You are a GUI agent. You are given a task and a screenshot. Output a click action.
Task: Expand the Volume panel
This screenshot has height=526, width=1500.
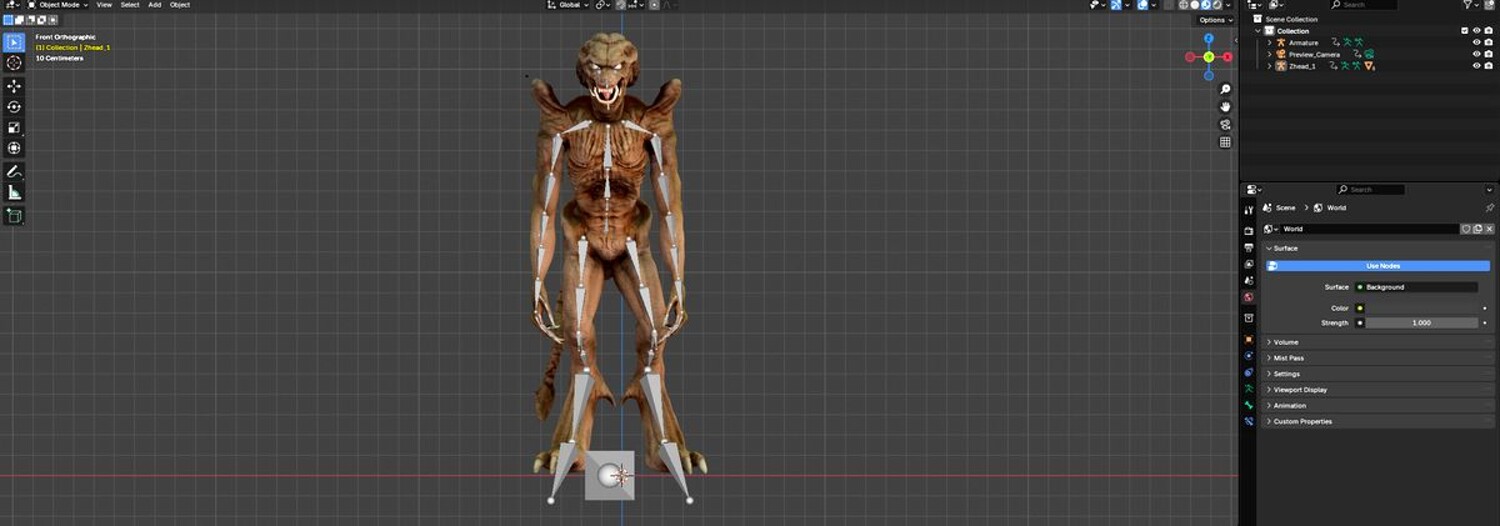pos(1378,342)
